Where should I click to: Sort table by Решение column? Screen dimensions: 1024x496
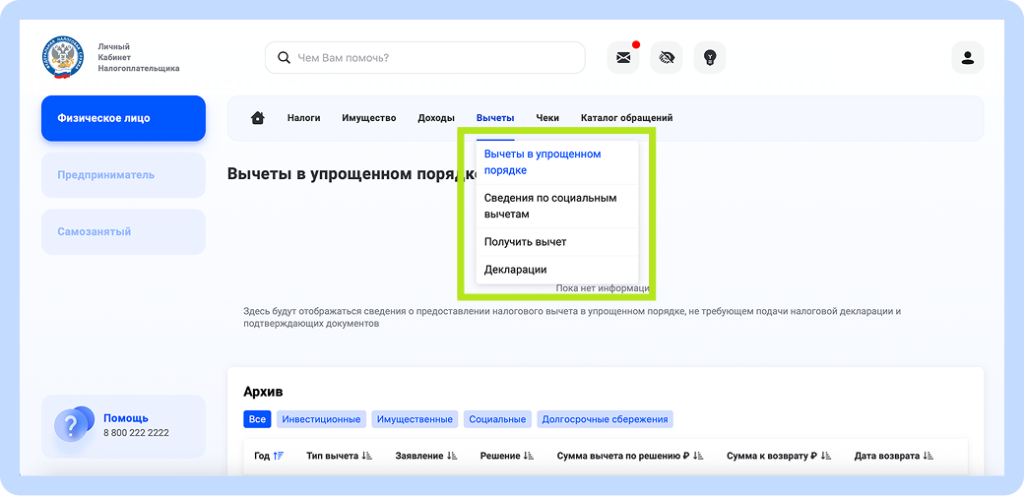[x=507, y=456]
